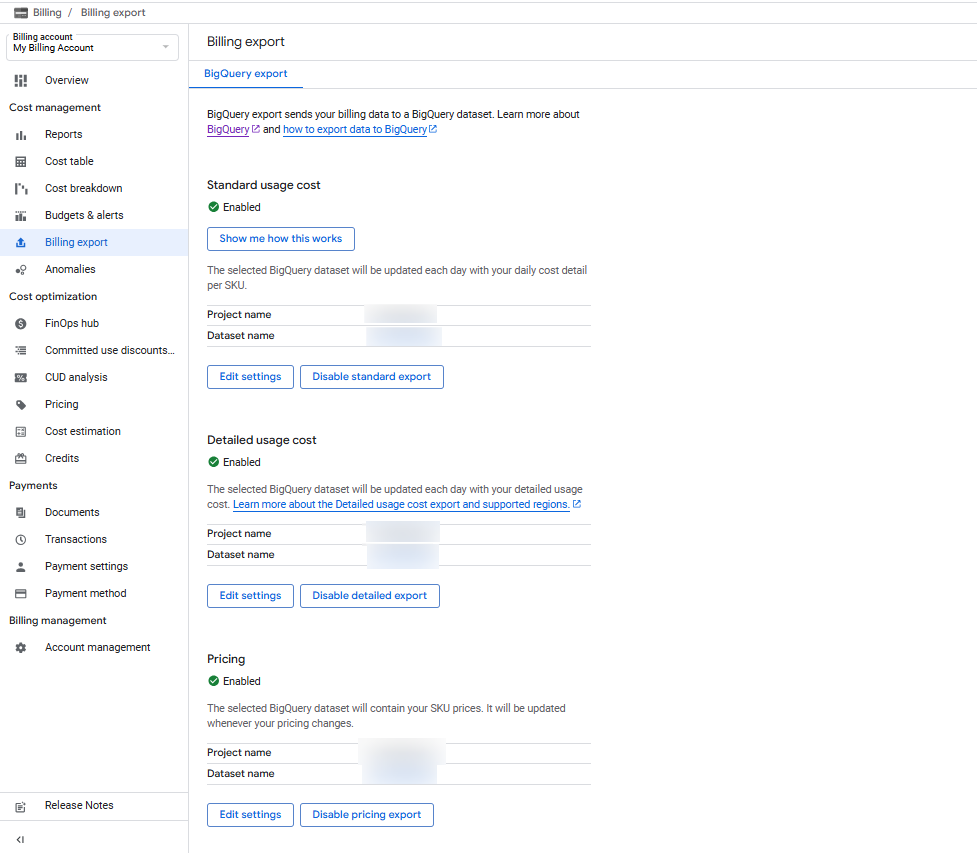Image resolution: width=977 pixels, height=853 pixels.
Task: Select the BigQuery export tab
Action: 245,74
